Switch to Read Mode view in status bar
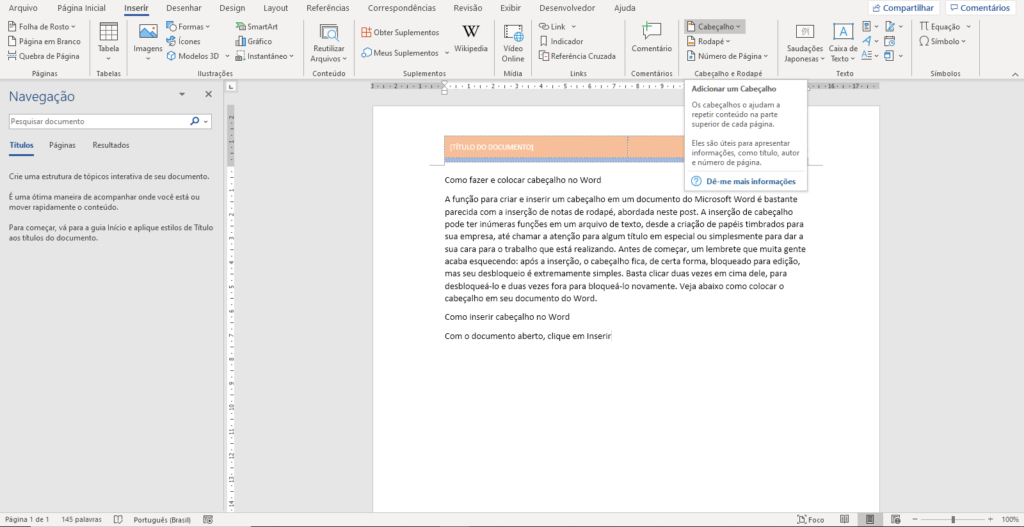The height and width of the screenshot is (527, 1024). (x=844, y=520)
